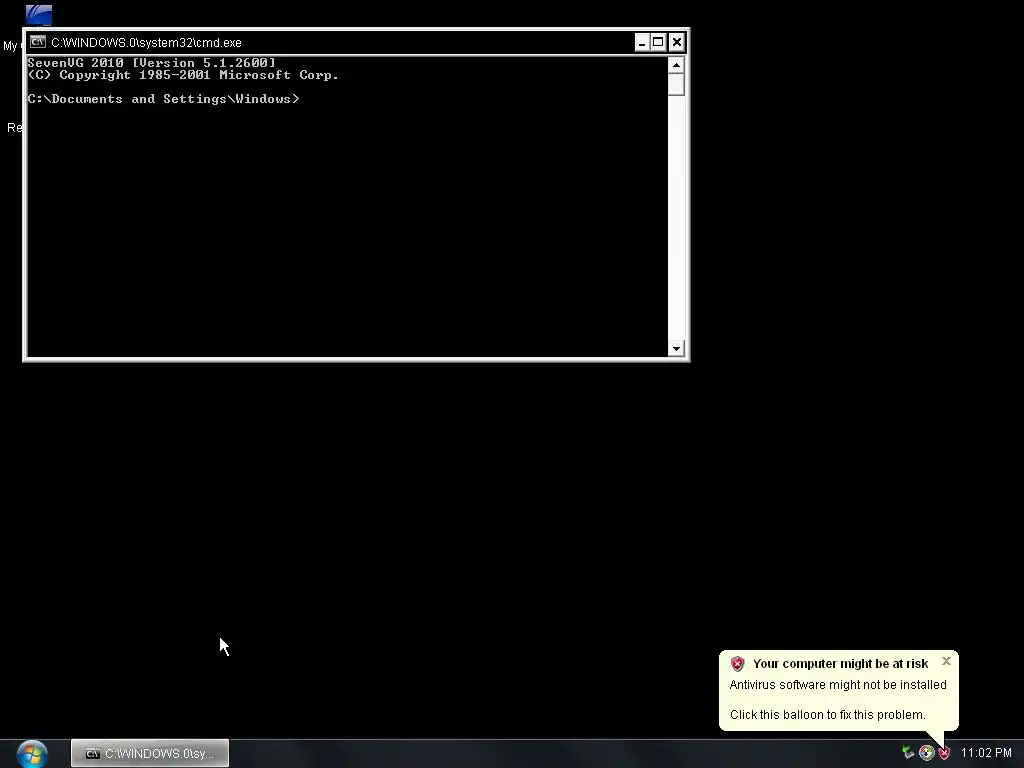
Task: Click the cmd window scrollbar thumb
Action: coord(676,84)
